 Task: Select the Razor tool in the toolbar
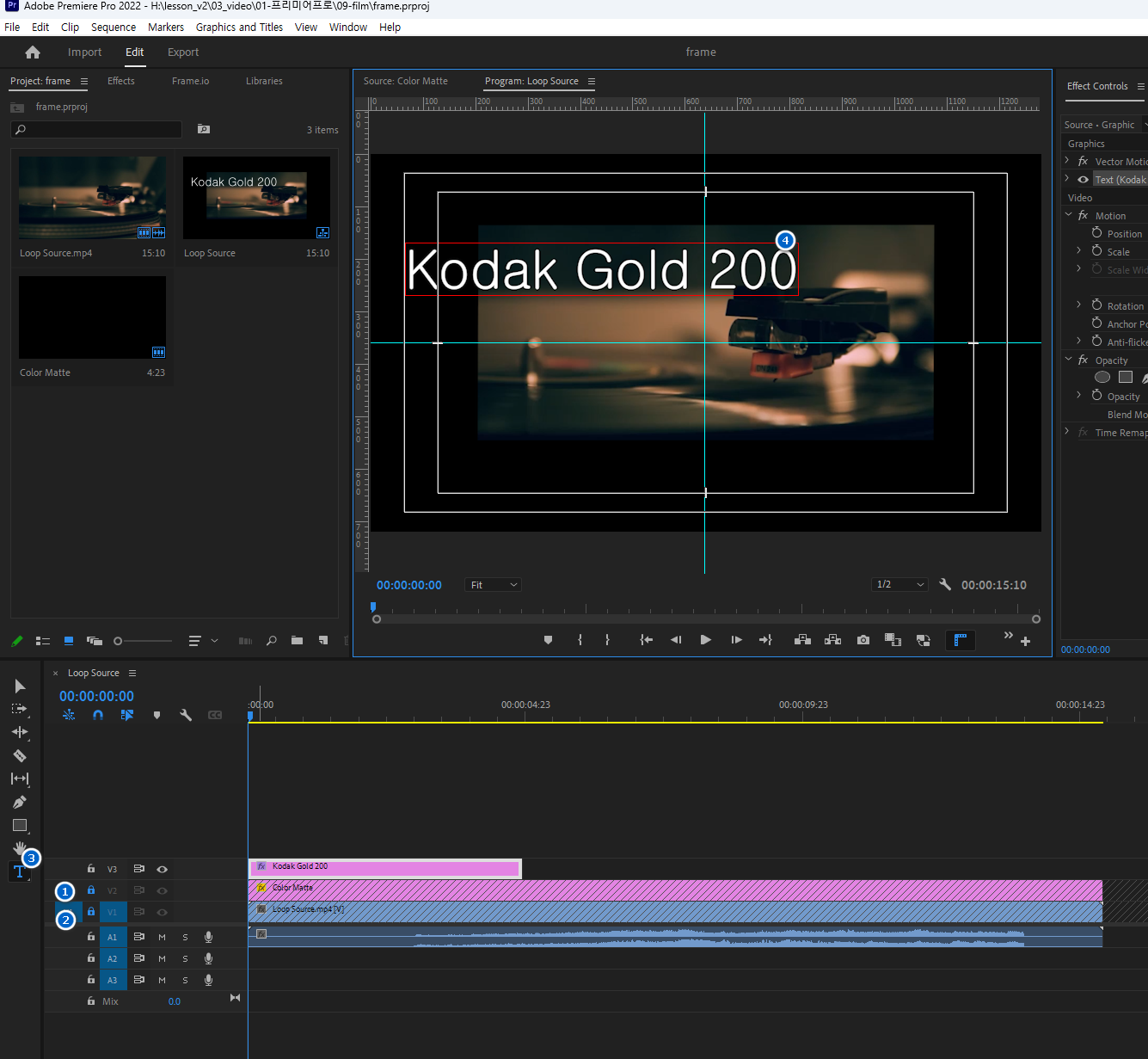point(20,755)
